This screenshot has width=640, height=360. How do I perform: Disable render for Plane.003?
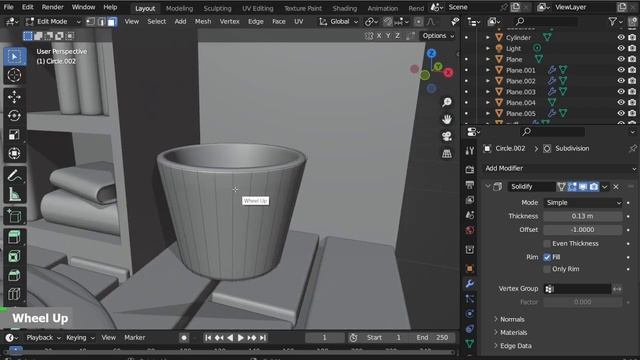pos(632,91)
